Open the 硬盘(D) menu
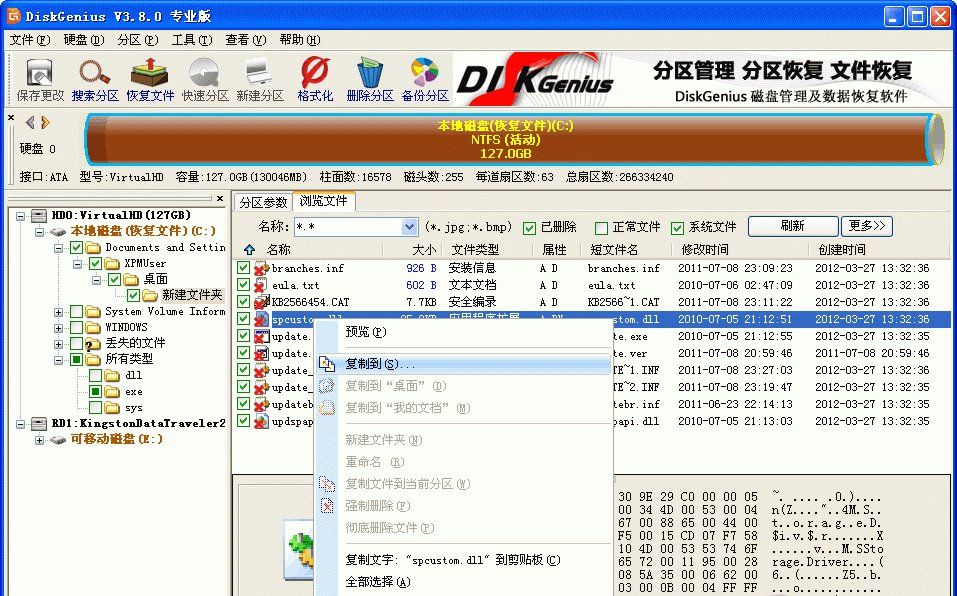Viewport: 957px width, 596px height. [x=84, y=40]
